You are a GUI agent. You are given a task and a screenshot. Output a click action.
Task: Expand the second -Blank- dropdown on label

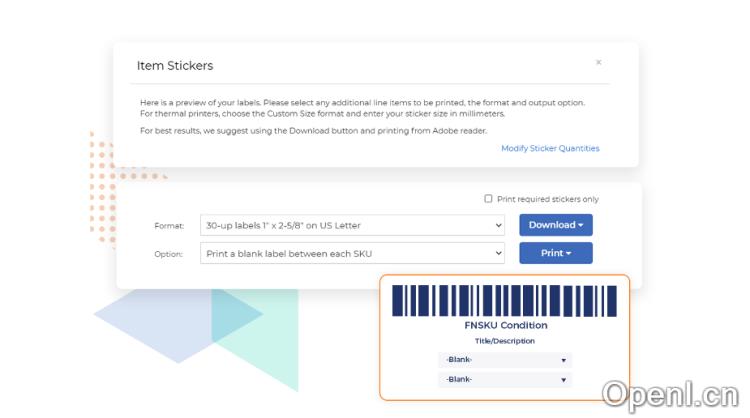click(x=505, y=379)
